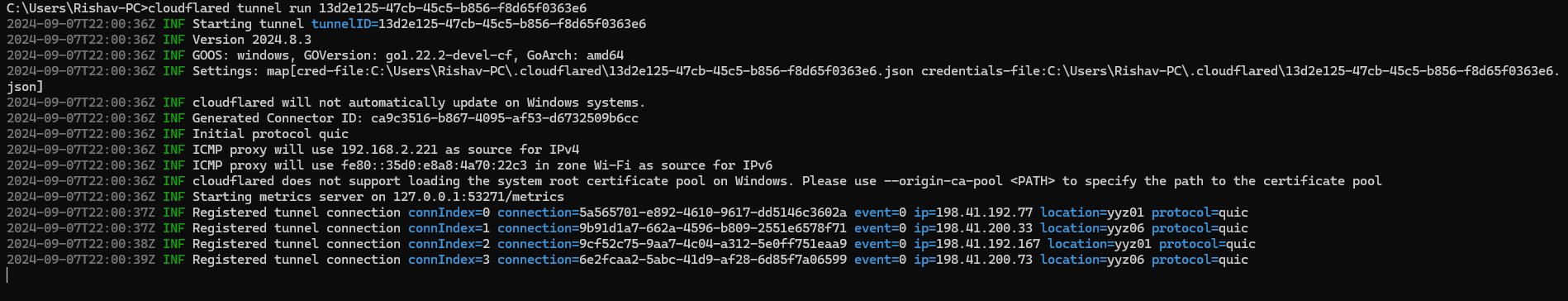
Task: Click the Generated Connector ID value
Action: [x=505, y=118]
